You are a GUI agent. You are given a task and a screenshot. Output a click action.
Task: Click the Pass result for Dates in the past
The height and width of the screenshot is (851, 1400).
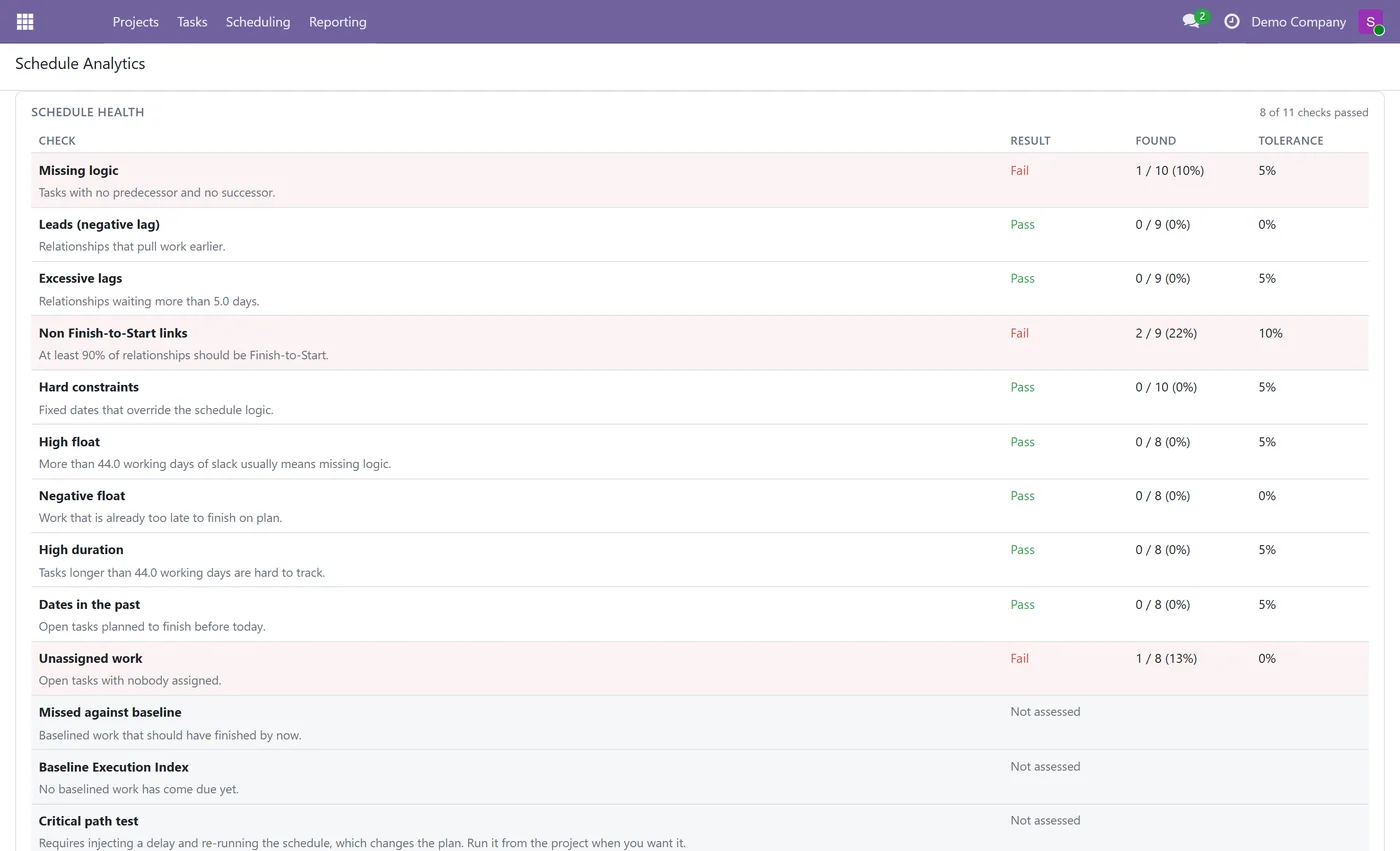[1022, 605]
